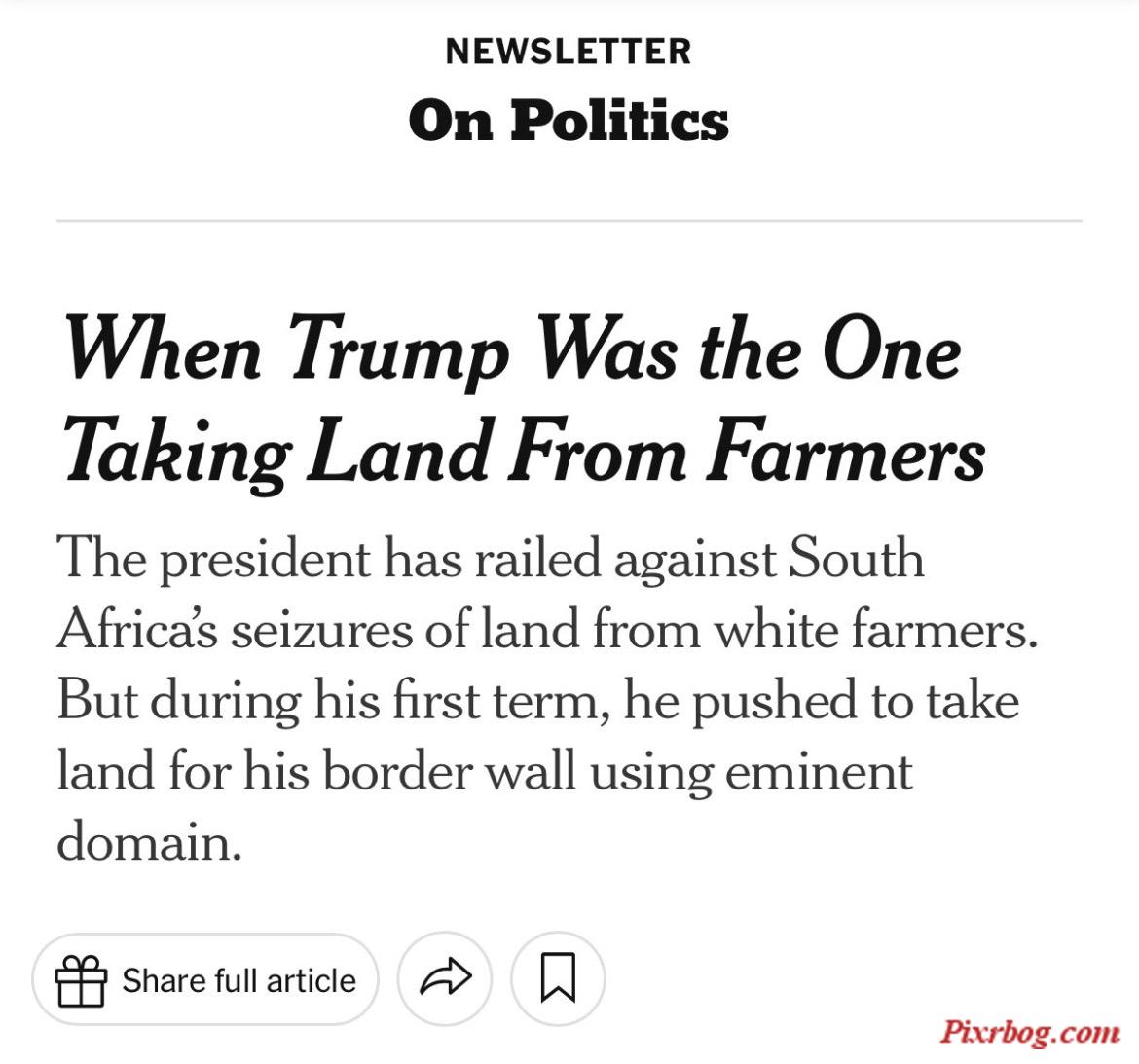Click the word 'eminent' in the summary
Screen dimensions: 1139x1064
click(x=819, y=771)
